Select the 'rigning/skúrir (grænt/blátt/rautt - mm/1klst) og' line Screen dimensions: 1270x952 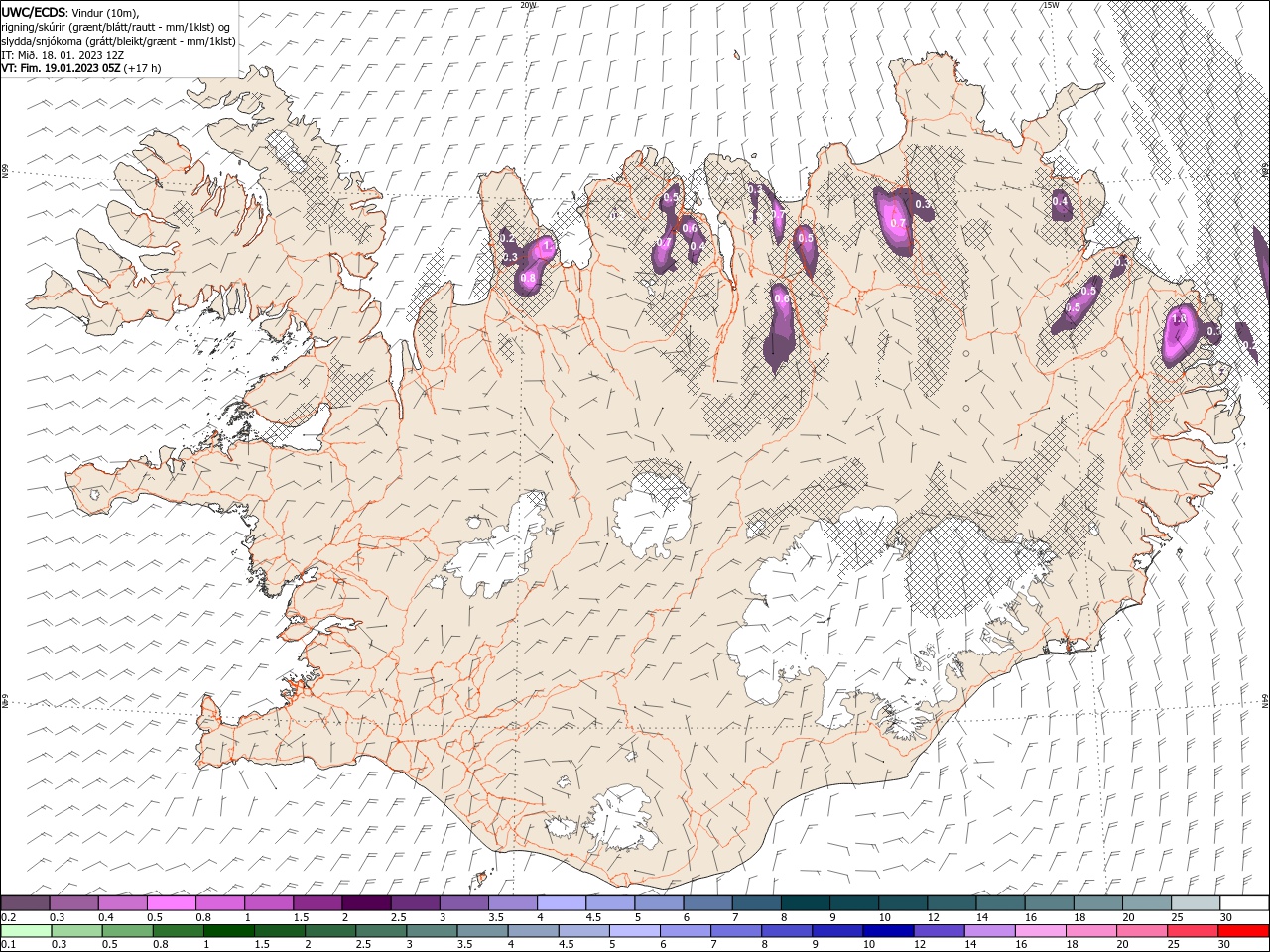[x=116, y=27]
